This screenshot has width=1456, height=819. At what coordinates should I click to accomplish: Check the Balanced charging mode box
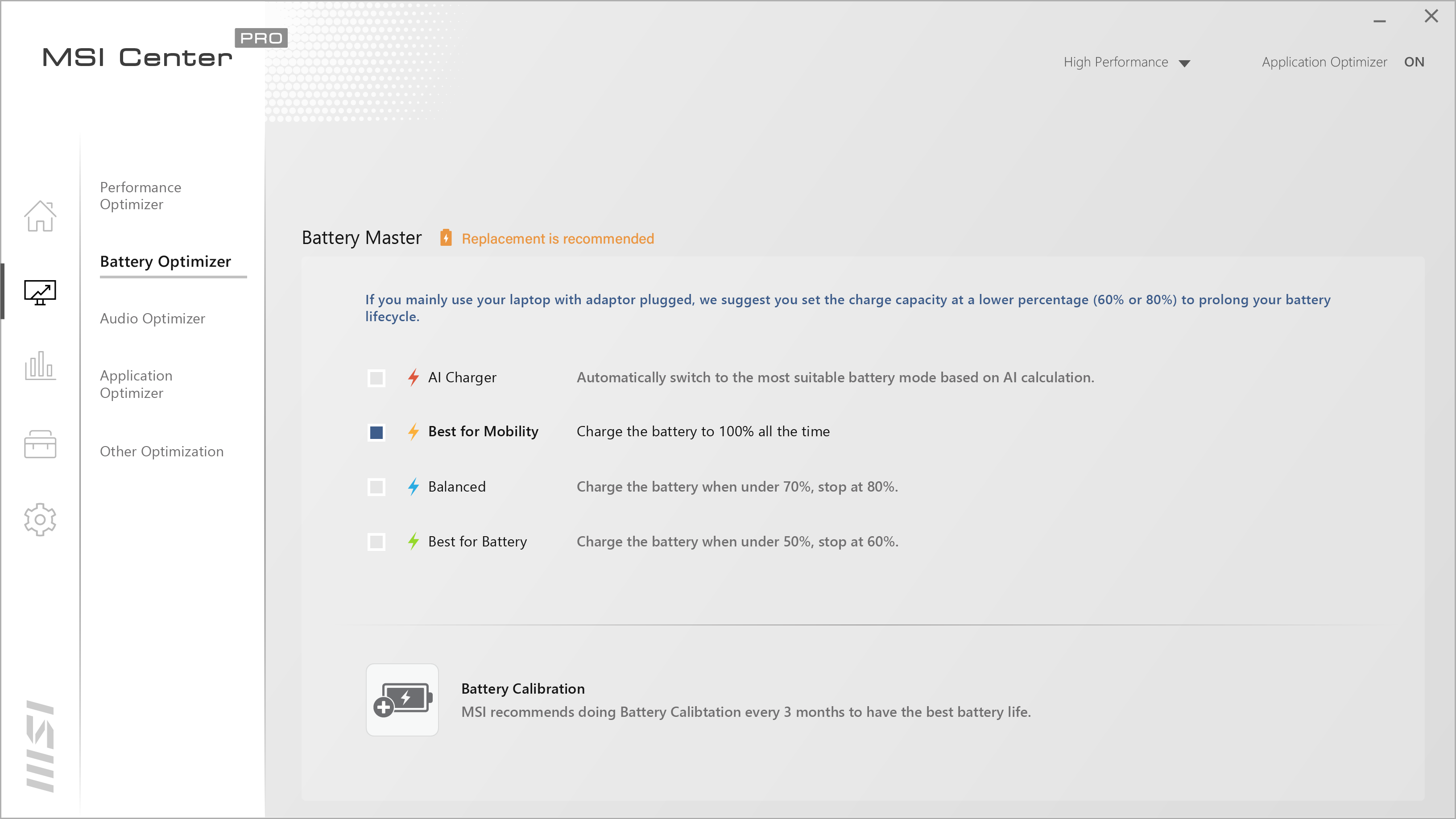[x=376, y=487]
